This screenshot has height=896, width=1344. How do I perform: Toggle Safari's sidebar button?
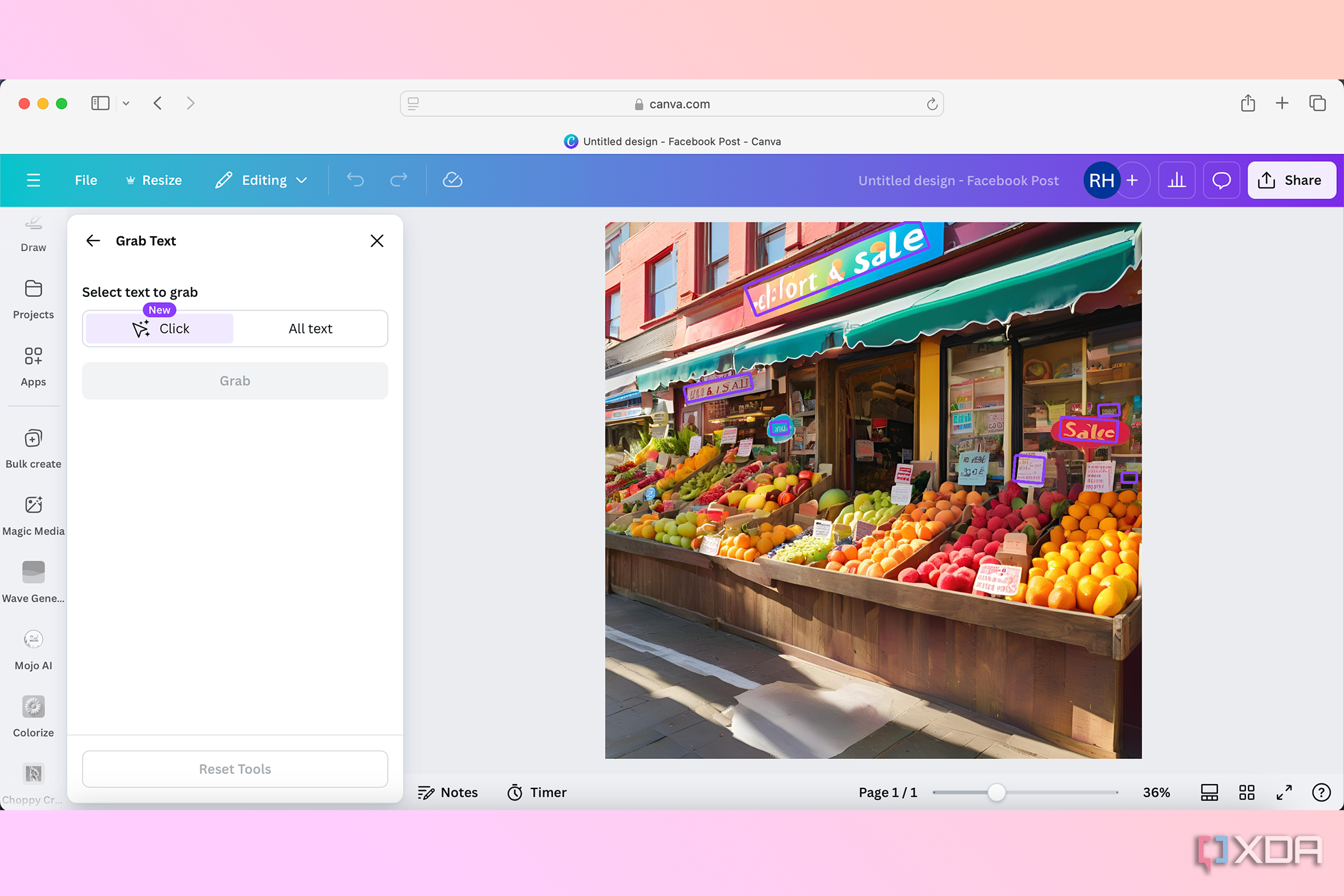coord(100,103)
